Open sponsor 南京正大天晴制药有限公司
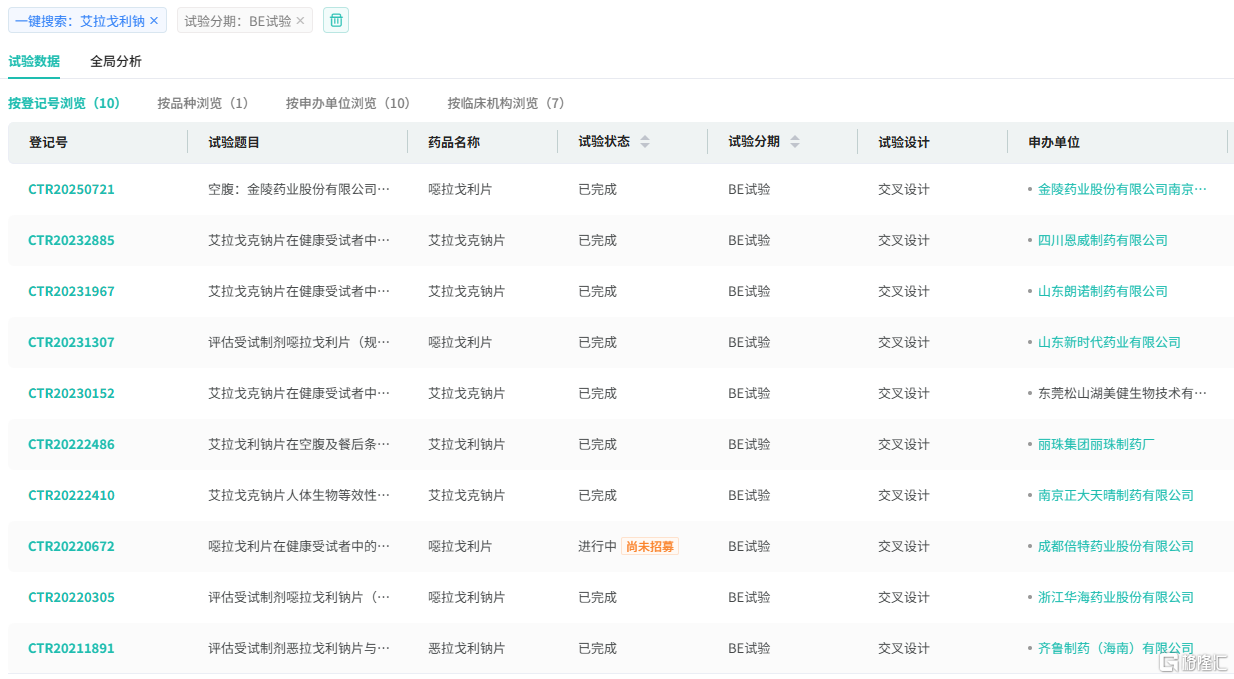This screenshot has height=679, width=1234. point(1116,495)
